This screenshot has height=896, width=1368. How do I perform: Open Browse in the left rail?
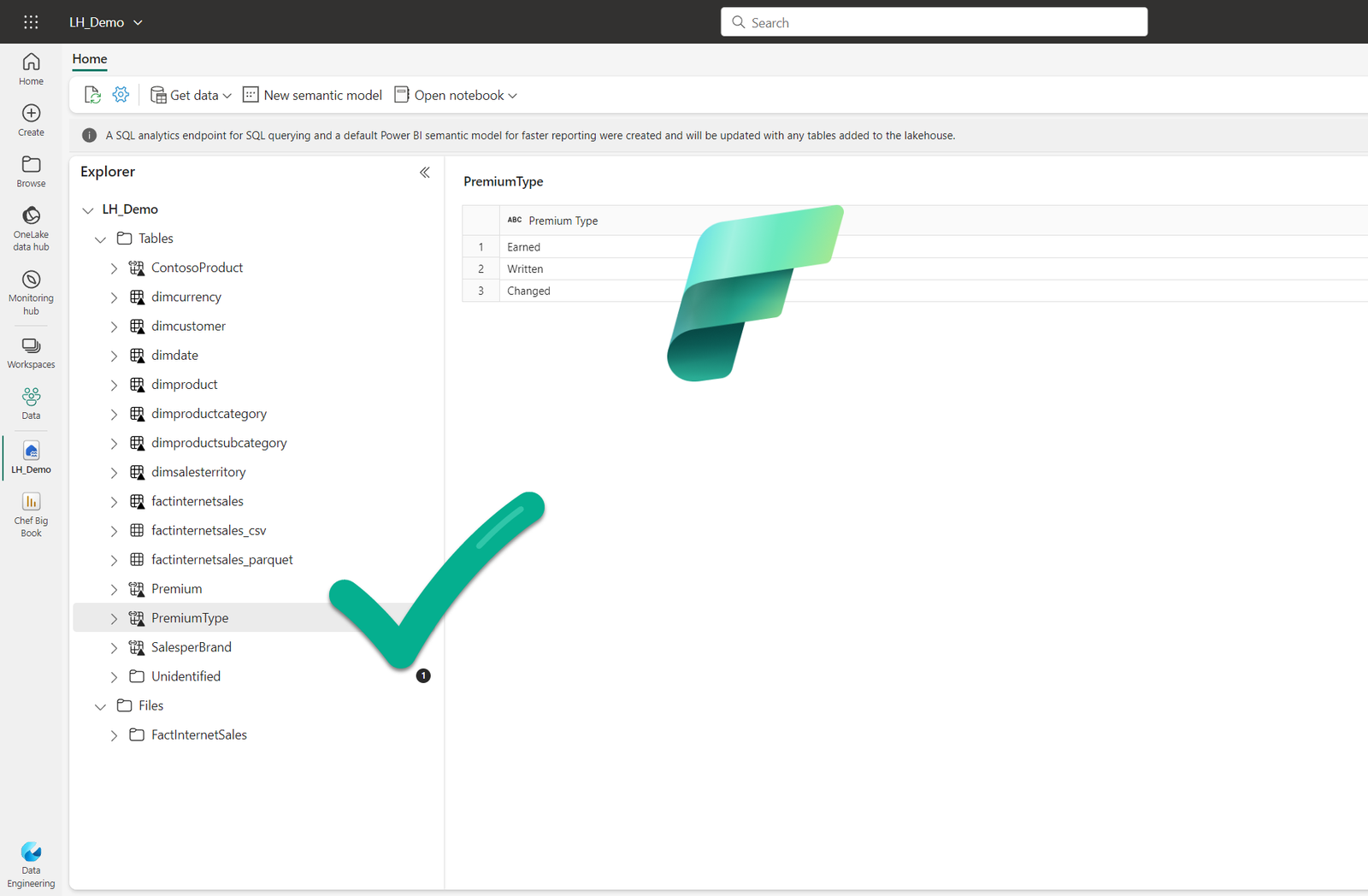[31, 172]
